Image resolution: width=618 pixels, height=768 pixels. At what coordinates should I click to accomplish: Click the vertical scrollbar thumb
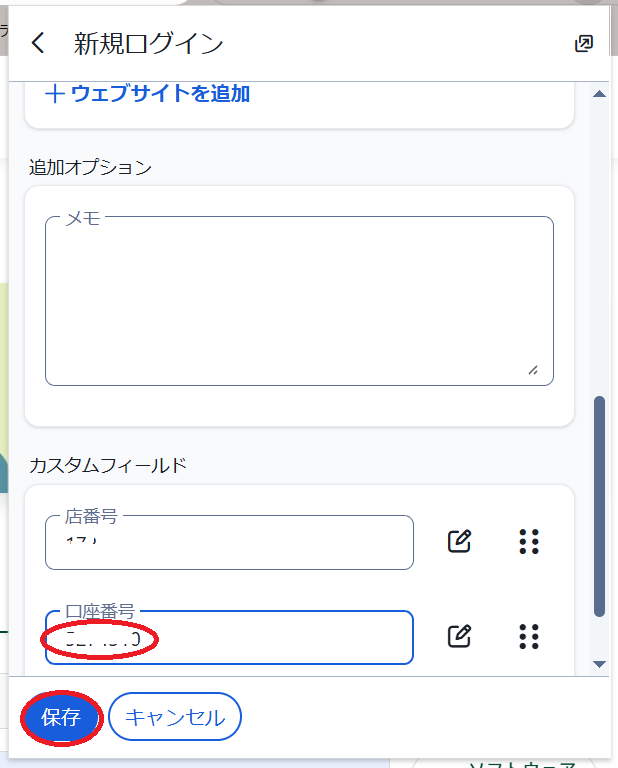(600, 505)
